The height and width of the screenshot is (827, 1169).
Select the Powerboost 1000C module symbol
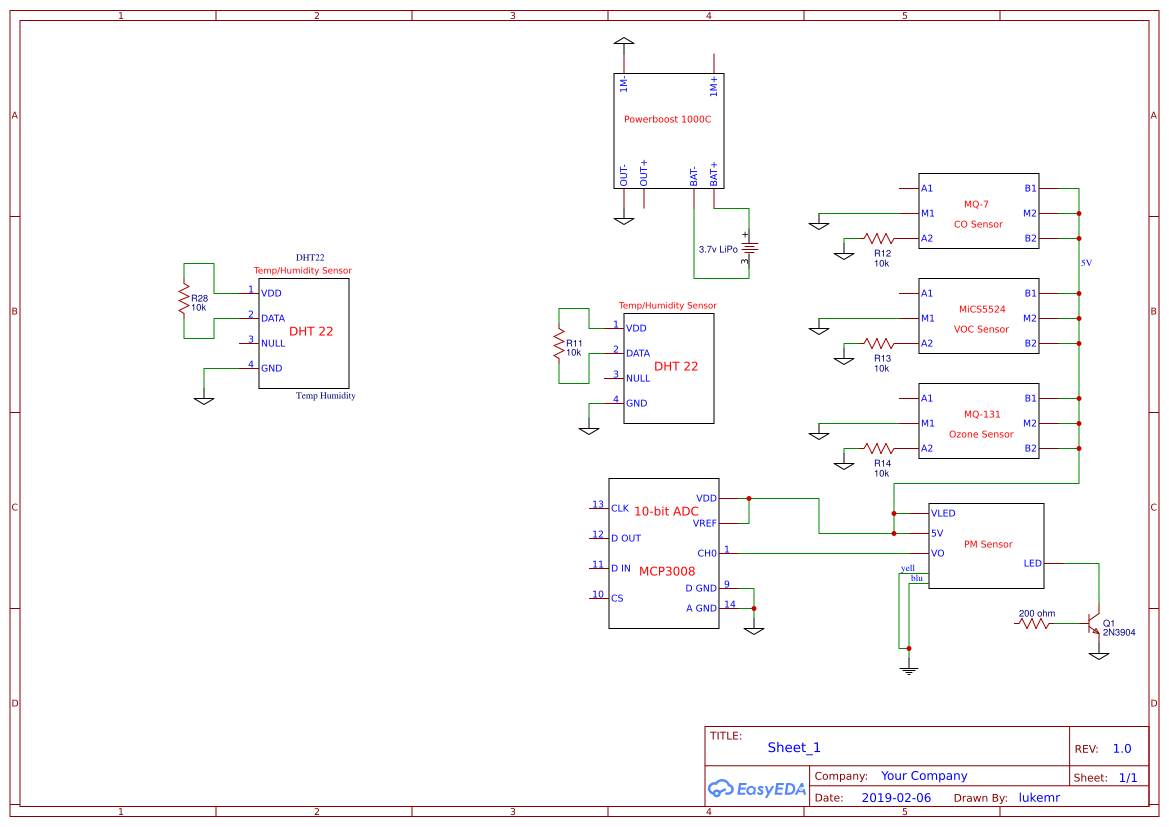(668, 130)
